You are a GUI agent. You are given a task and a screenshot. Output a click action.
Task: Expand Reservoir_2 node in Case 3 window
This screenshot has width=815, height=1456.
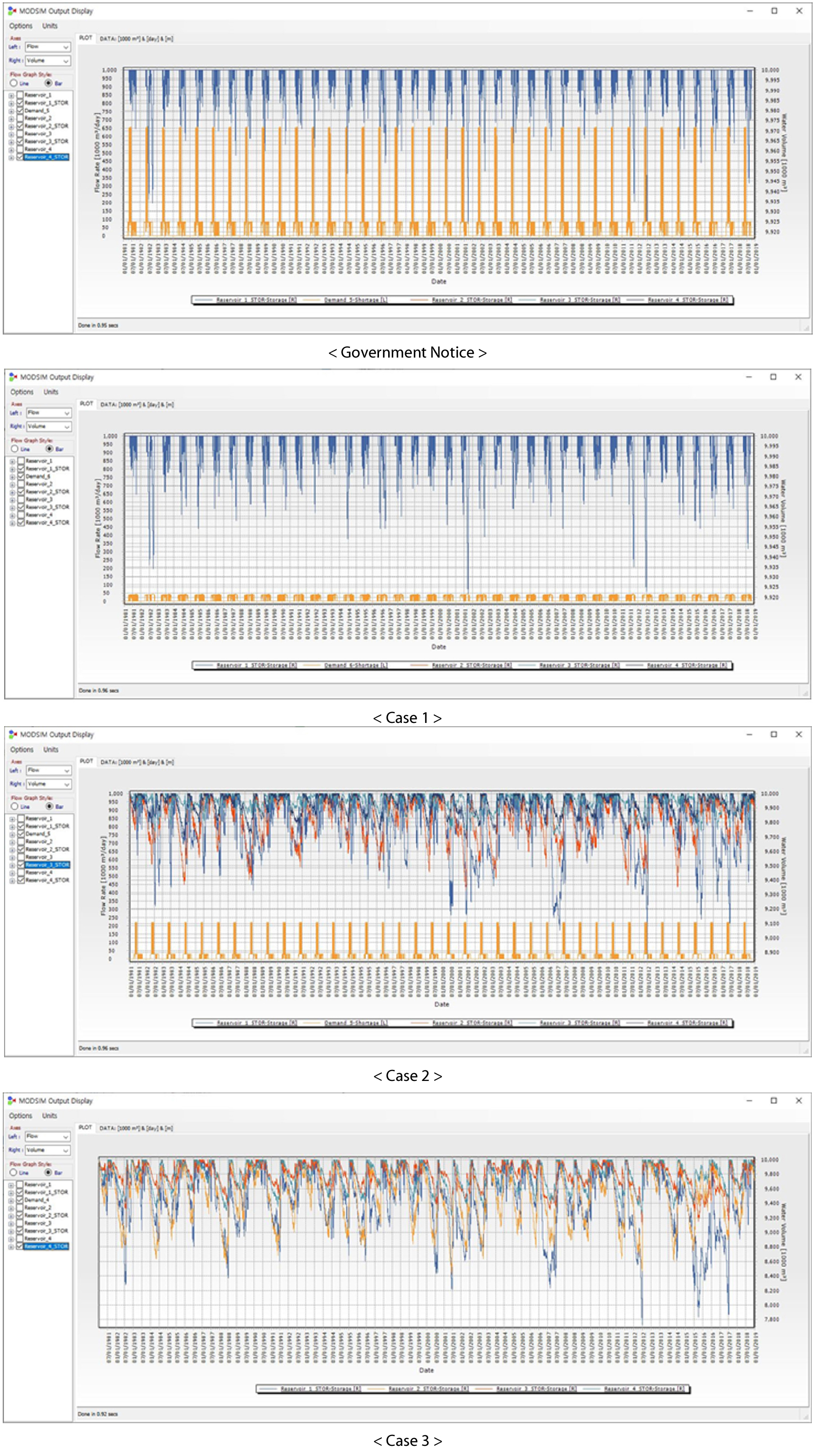11,1208
